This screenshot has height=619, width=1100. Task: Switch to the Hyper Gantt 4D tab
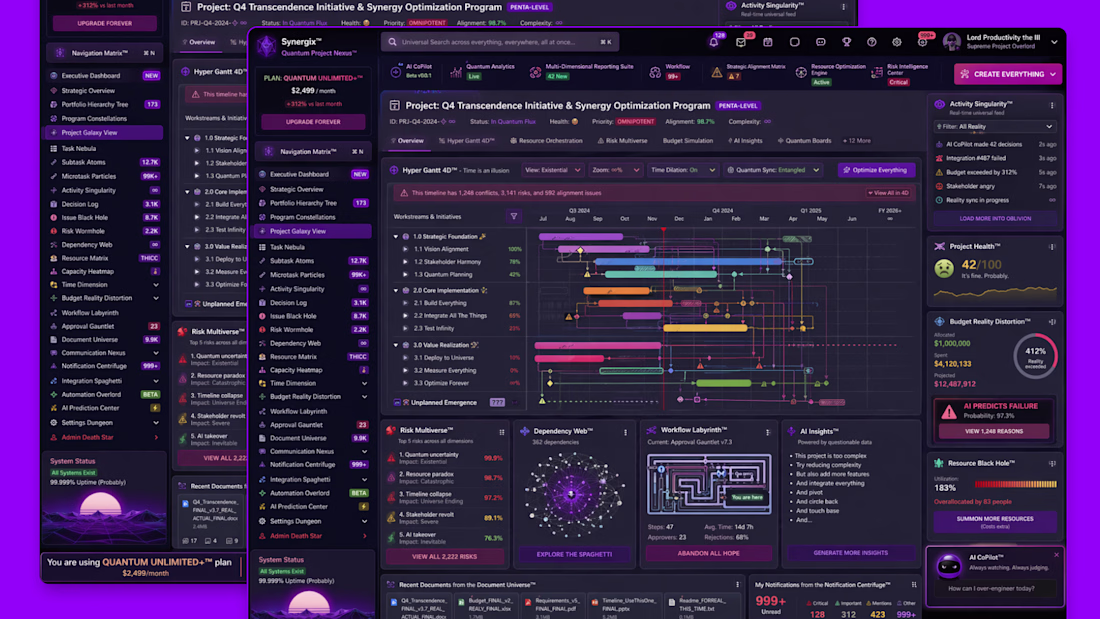467,140
